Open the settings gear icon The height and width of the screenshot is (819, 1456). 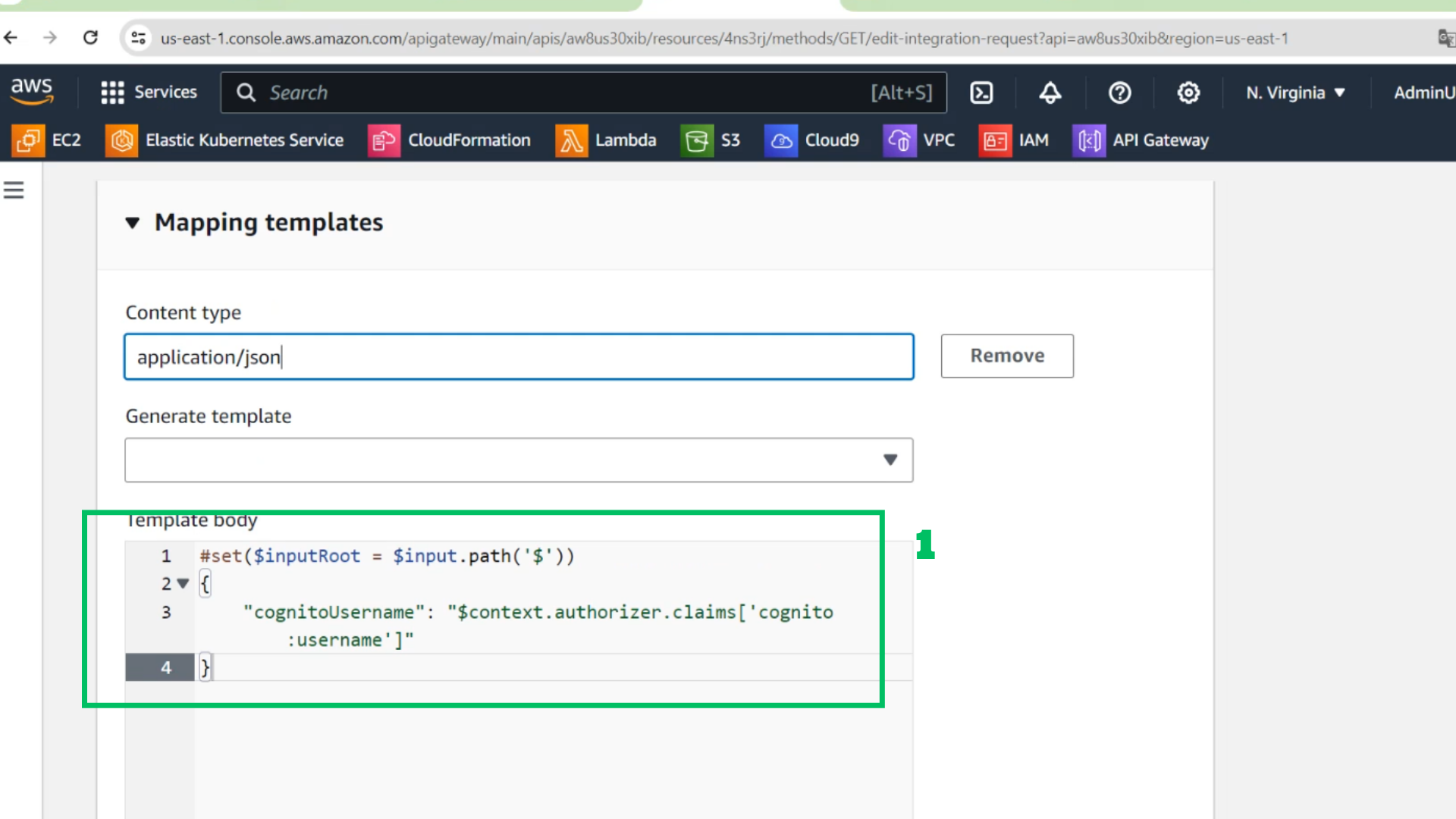point(1188,93)
